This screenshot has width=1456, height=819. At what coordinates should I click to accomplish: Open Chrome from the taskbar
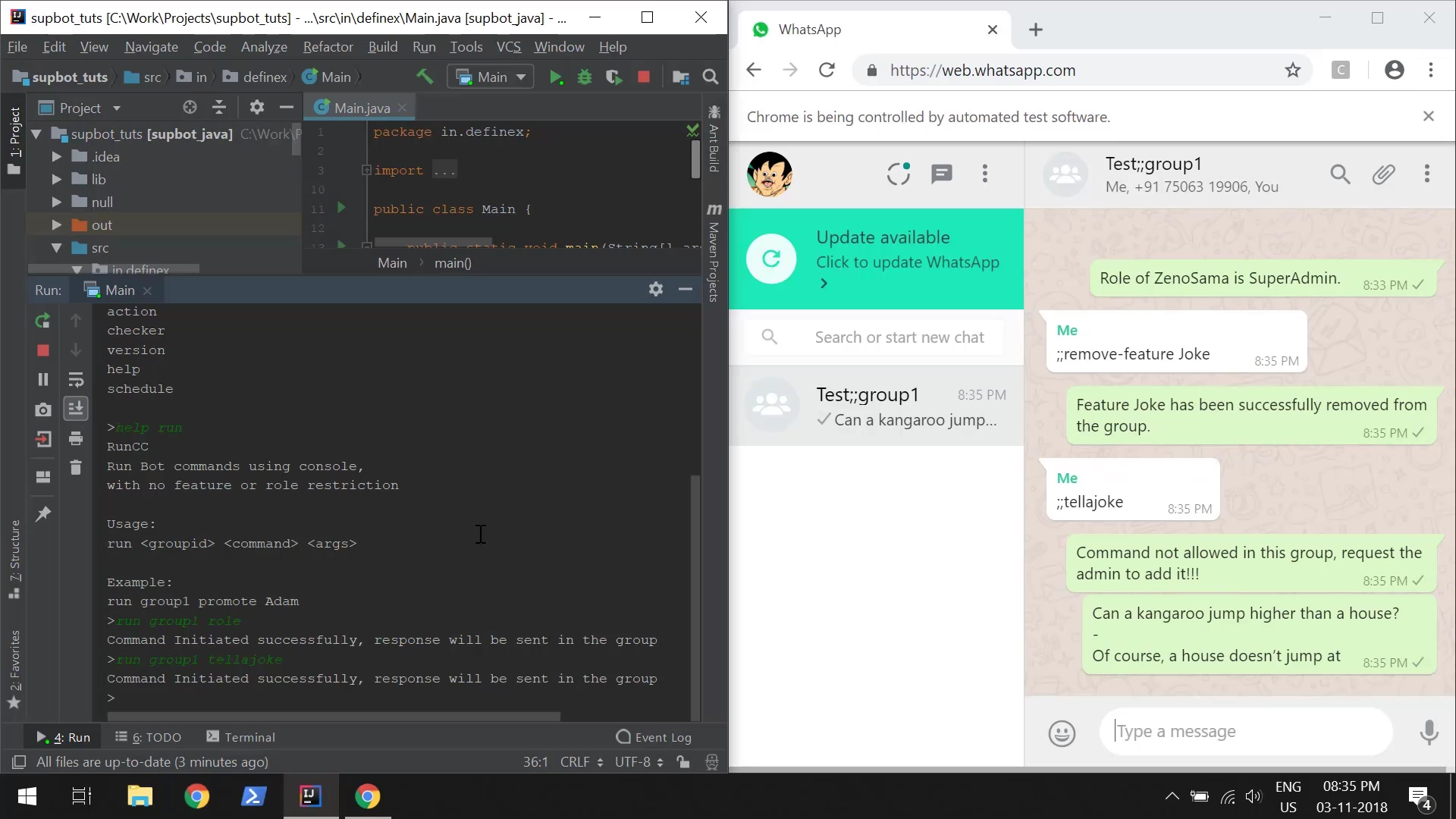click(x=196, y=797)
